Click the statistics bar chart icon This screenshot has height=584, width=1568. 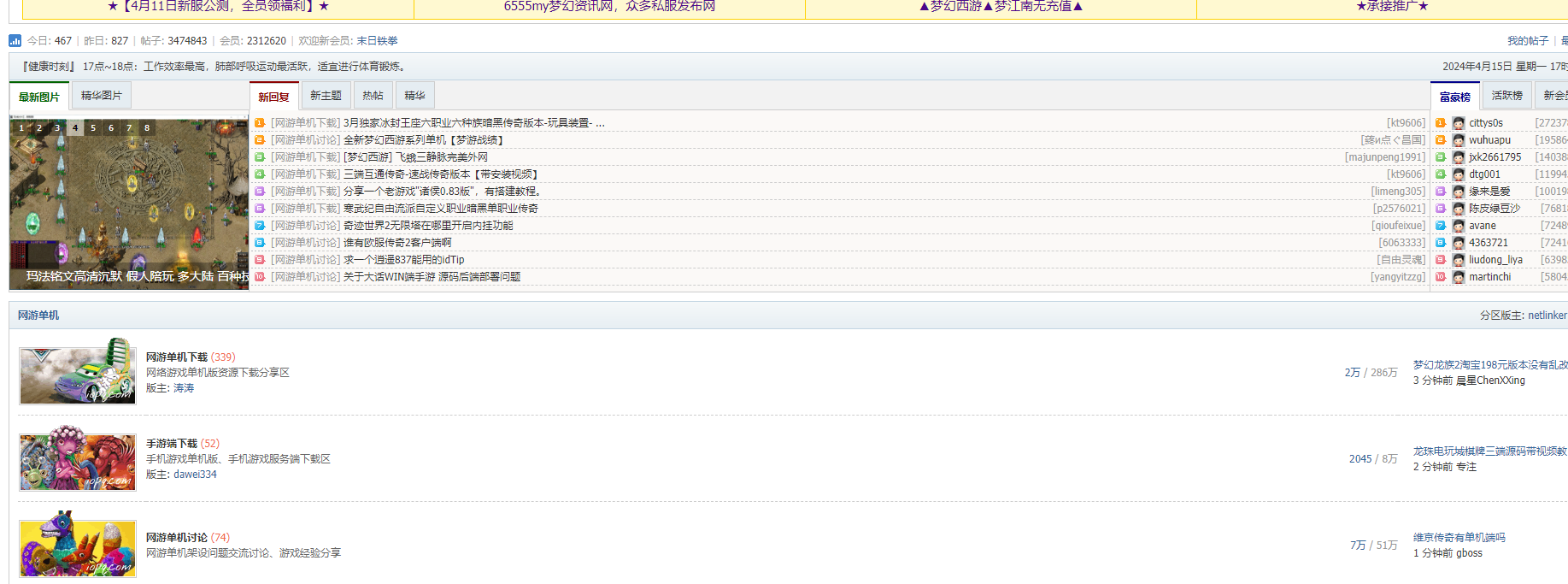point(15,40)
